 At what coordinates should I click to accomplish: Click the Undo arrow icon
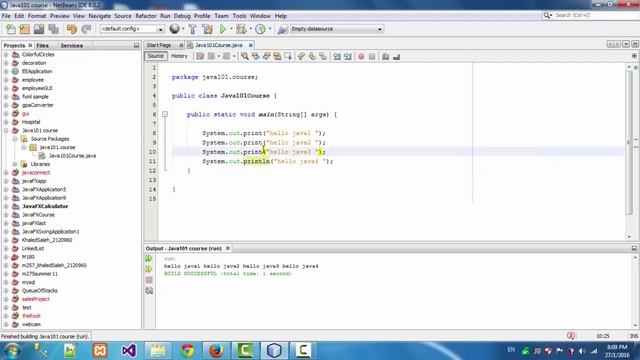[x=72, y=29]
